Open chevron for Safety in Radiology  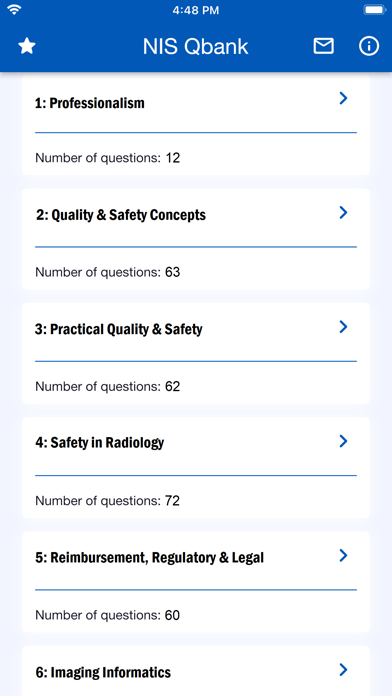click(x=343, y=441)
